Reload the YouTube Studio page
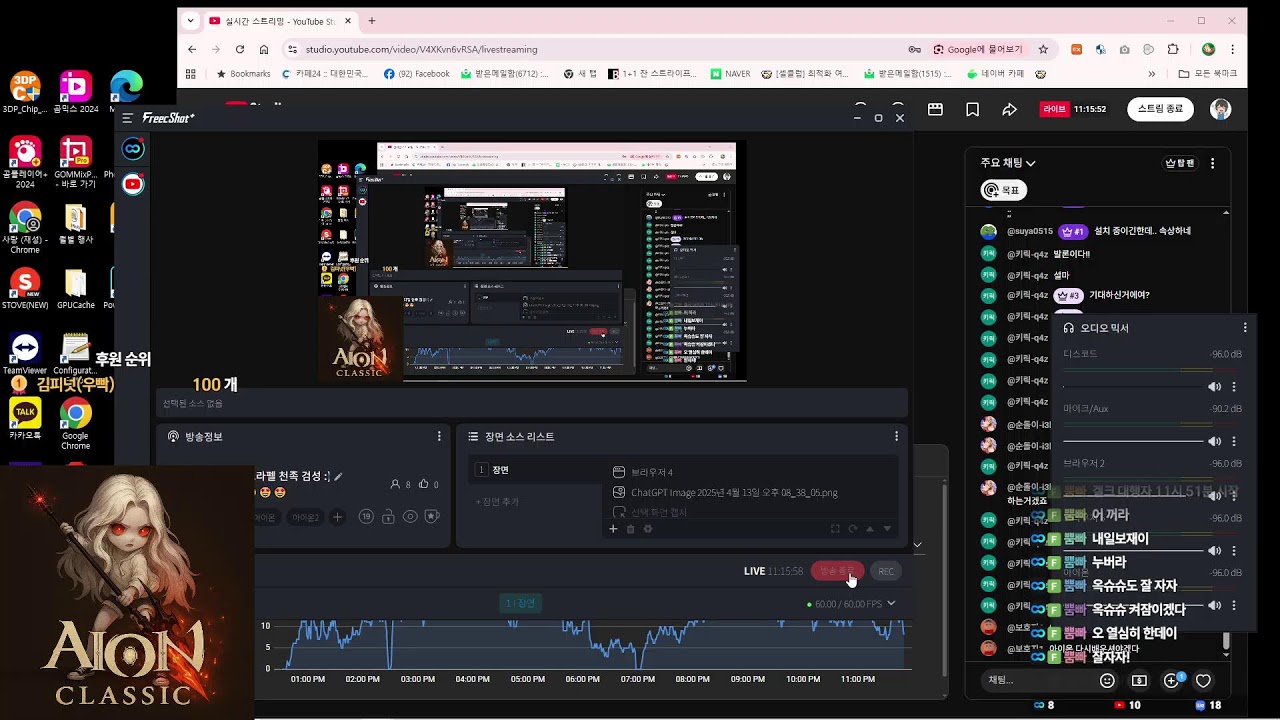This screenshot has width=1280, height=720. pos(240,49)
